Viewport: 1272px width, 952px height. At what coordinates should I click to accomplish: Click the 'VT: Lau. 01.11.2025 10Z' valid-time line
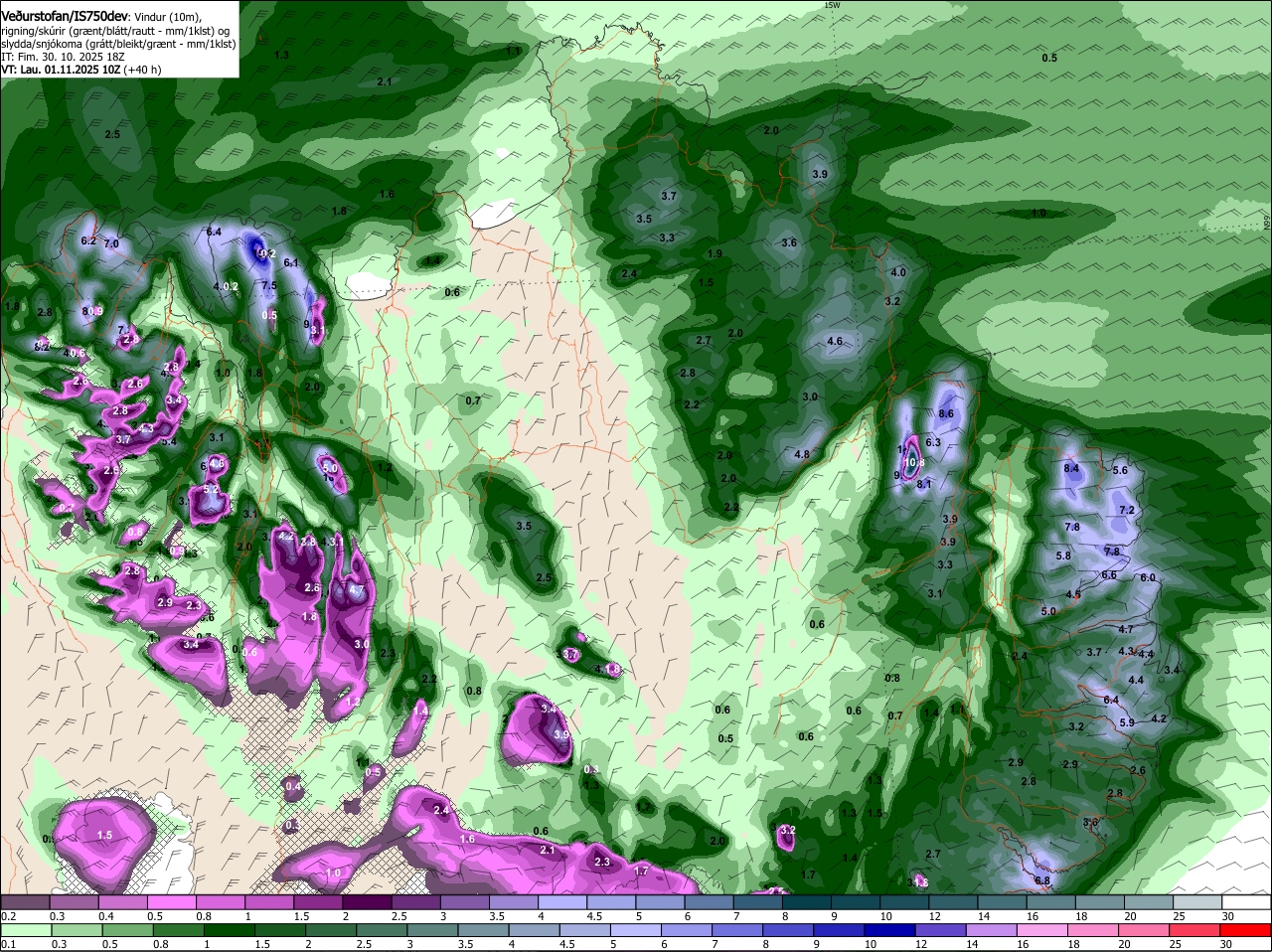[x=61, y=70]
